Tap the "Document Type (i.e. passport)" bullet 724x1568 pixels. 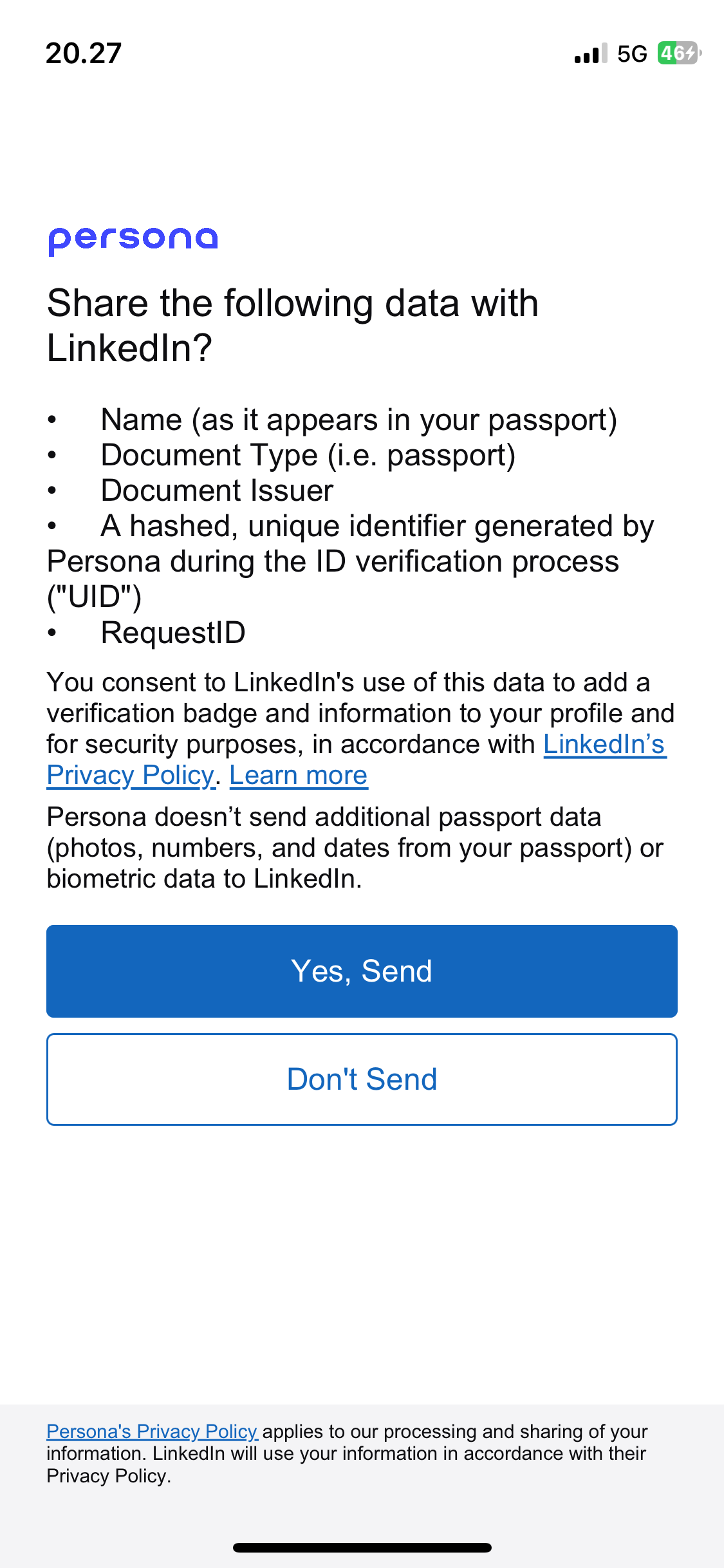[x=308, y=456]
